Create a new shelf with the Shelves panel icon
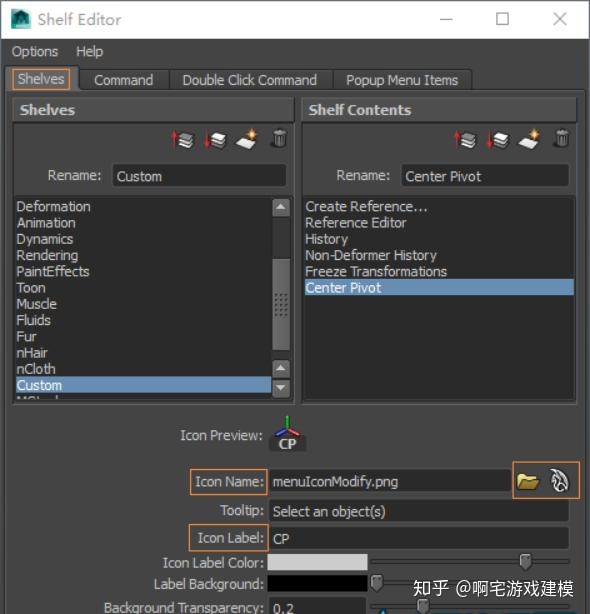The image size is (590, 614). (x=247, y=139)
